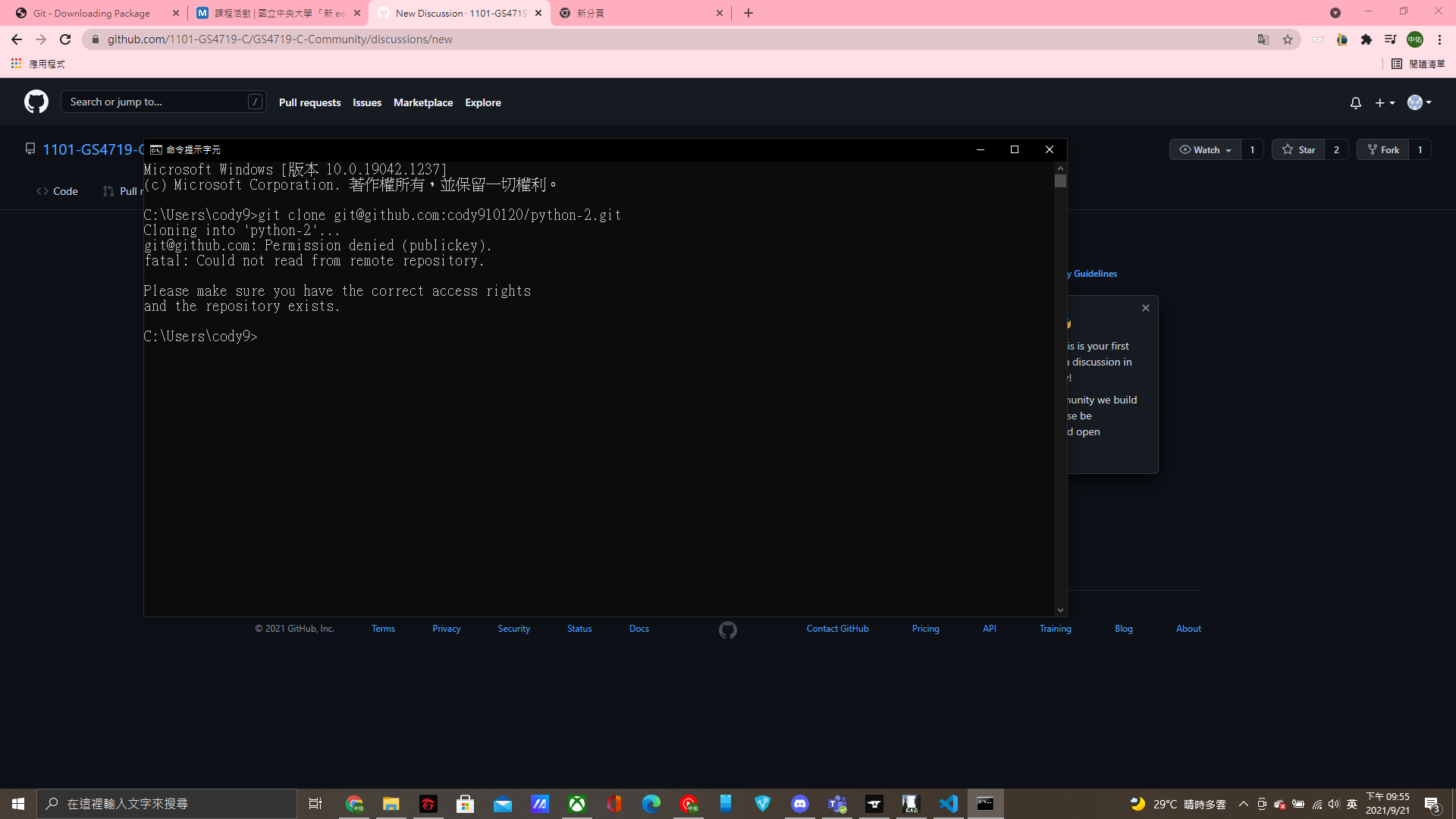Click the Fork button

pos(1384,149)
